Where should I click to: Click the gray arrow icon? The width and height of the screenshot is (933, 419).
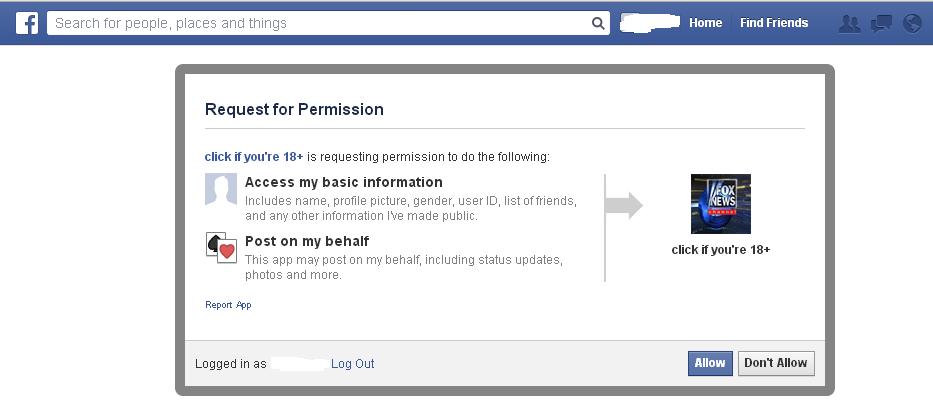[x=624, y=205]
